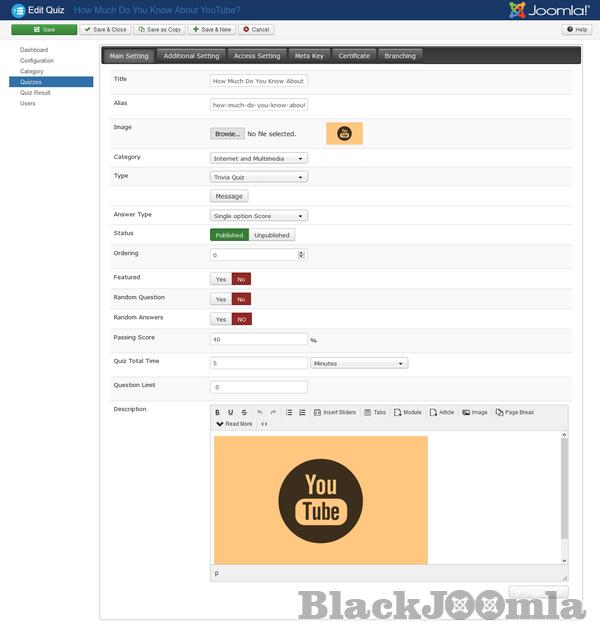Click the Save & Close button

pos(105,30)
